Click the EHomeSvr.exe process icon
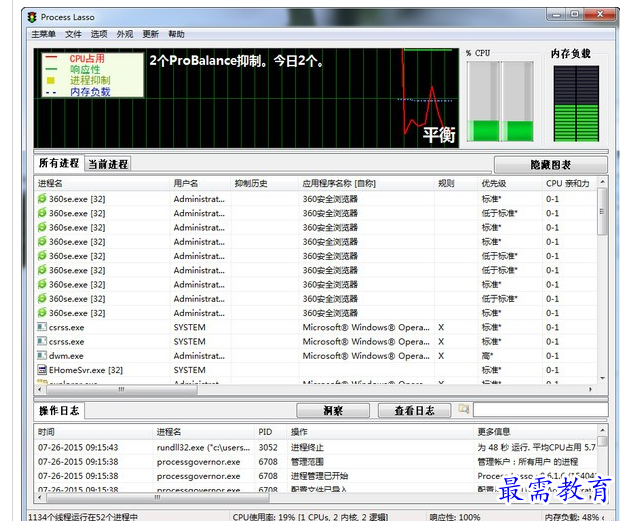The height and width of the screenshot is (521, 620). pyautogui.click(x=42, y=370)
